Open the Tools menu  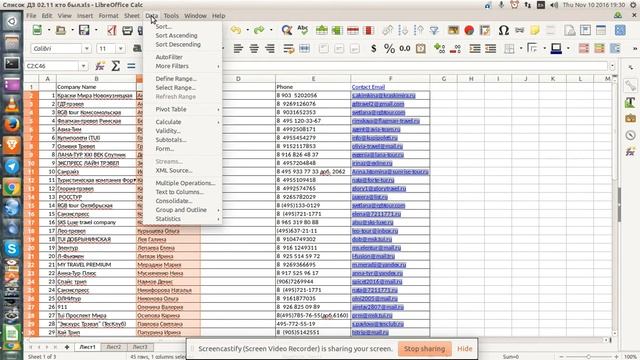click(171, 16)
